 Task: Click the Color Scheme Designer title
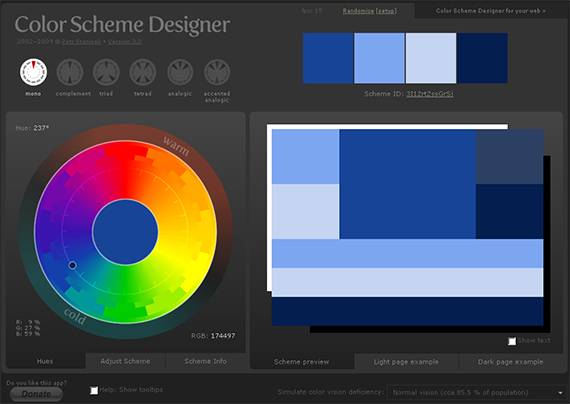[122, 25]
